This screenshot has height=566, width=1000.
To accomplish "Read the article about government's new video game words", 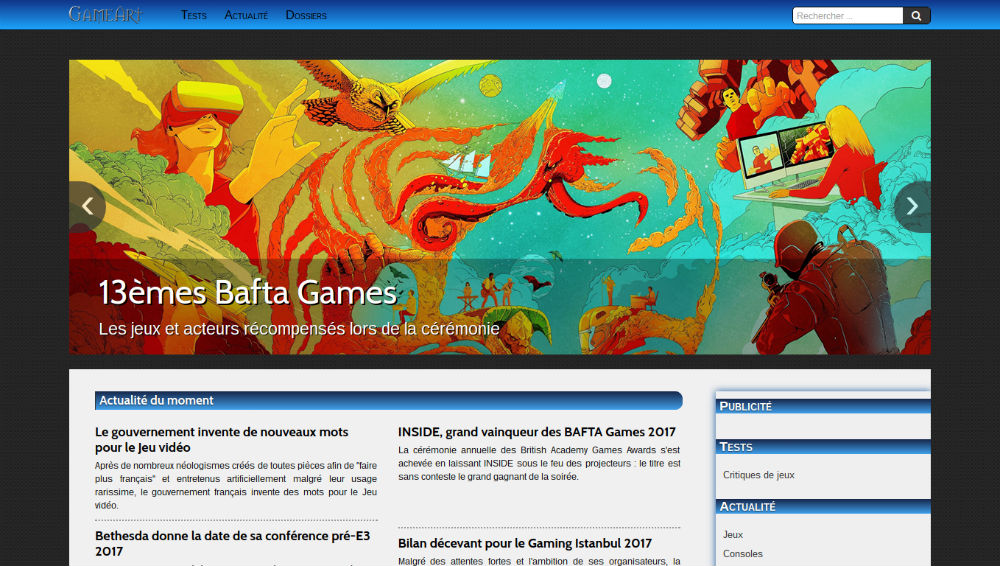I will (x=222, y=440).
